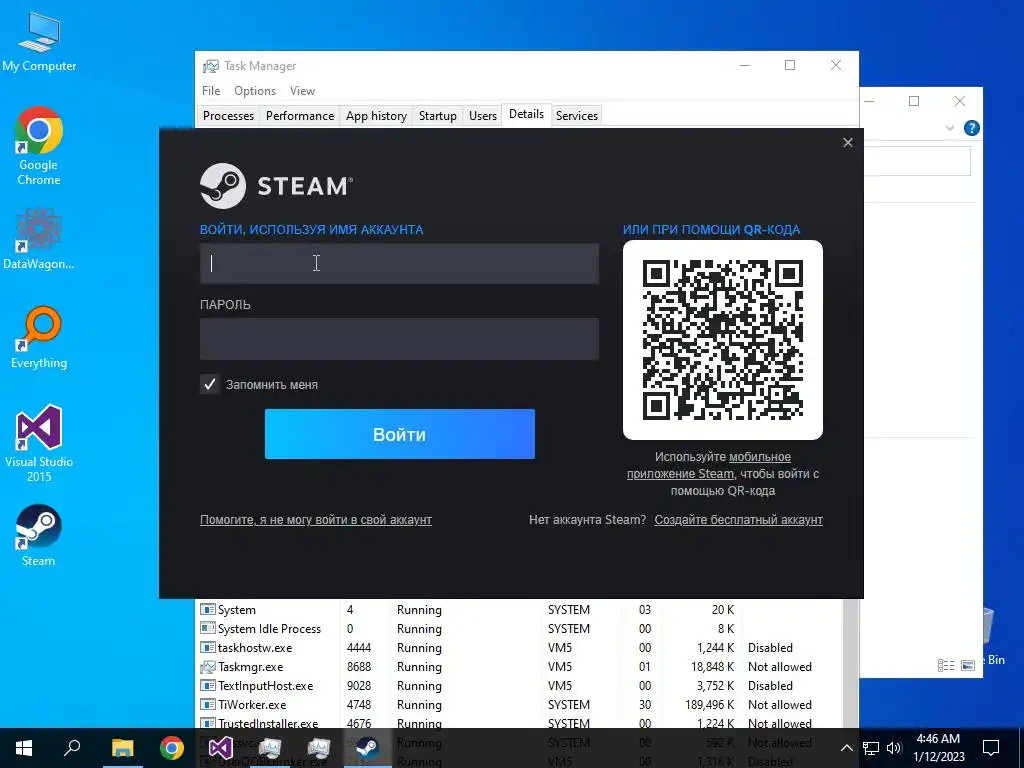Close the Steam login dialog

click(x=848, y=142)
